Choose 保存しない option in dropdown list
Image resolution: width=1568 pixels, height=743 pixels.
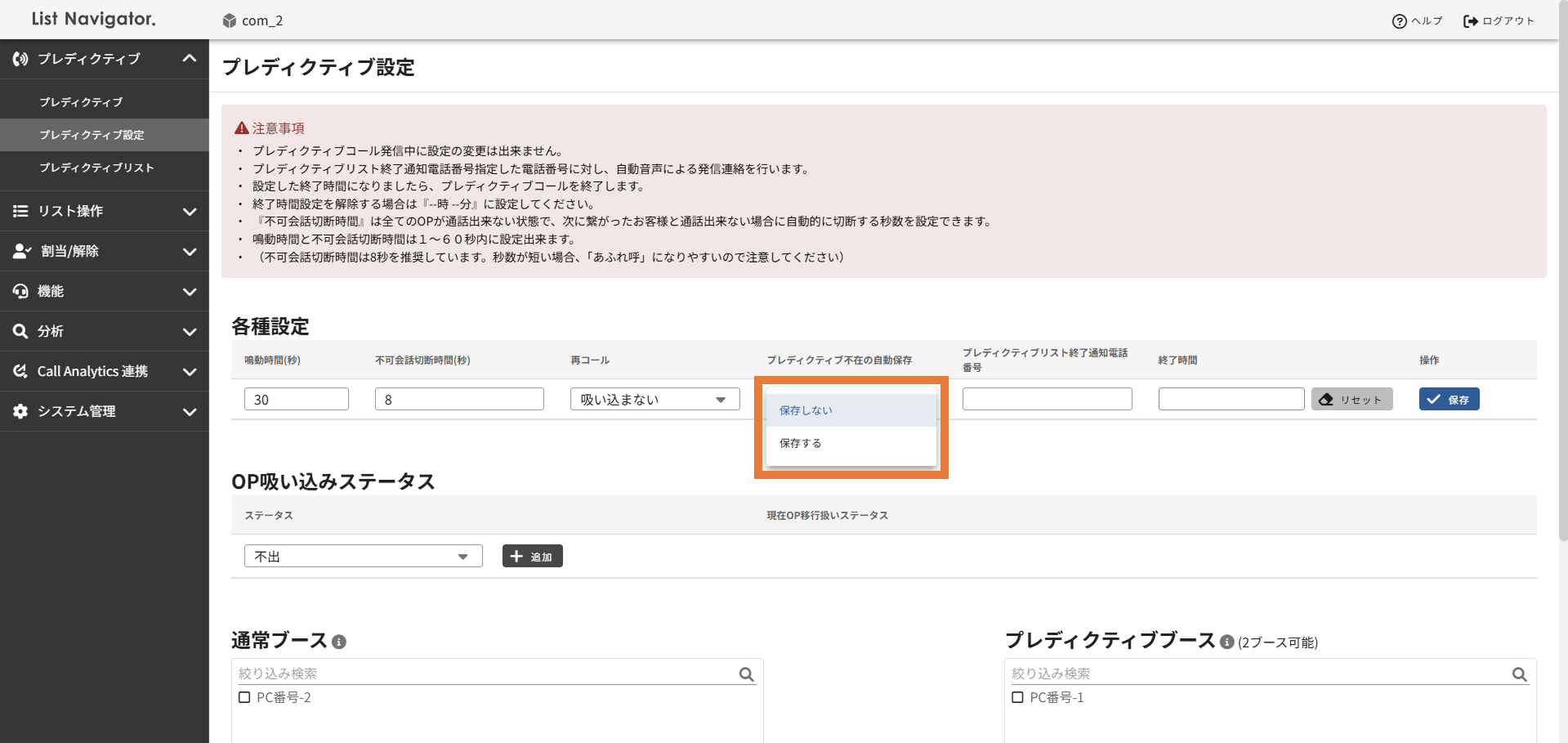pos(806,410)
